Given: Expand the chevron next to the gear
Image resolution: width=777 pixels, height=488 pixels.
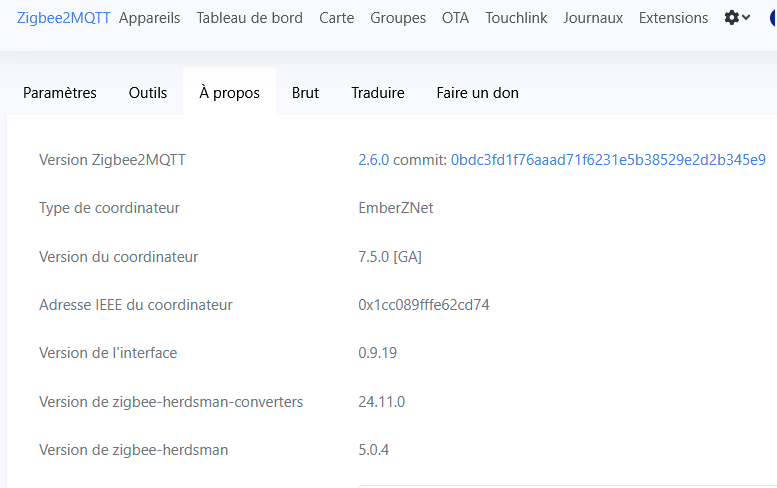Looking at the screenshot, I should coord(746,18).
